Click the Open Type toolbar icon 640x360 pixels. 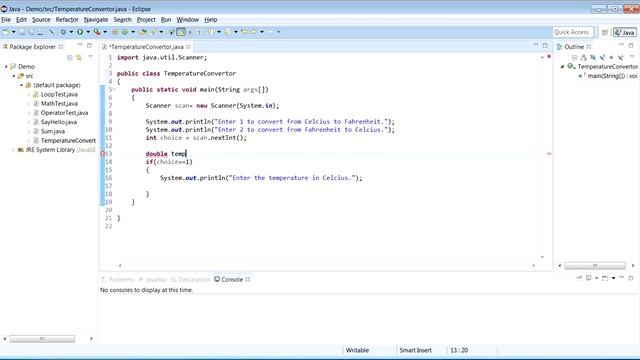point(143,32)
